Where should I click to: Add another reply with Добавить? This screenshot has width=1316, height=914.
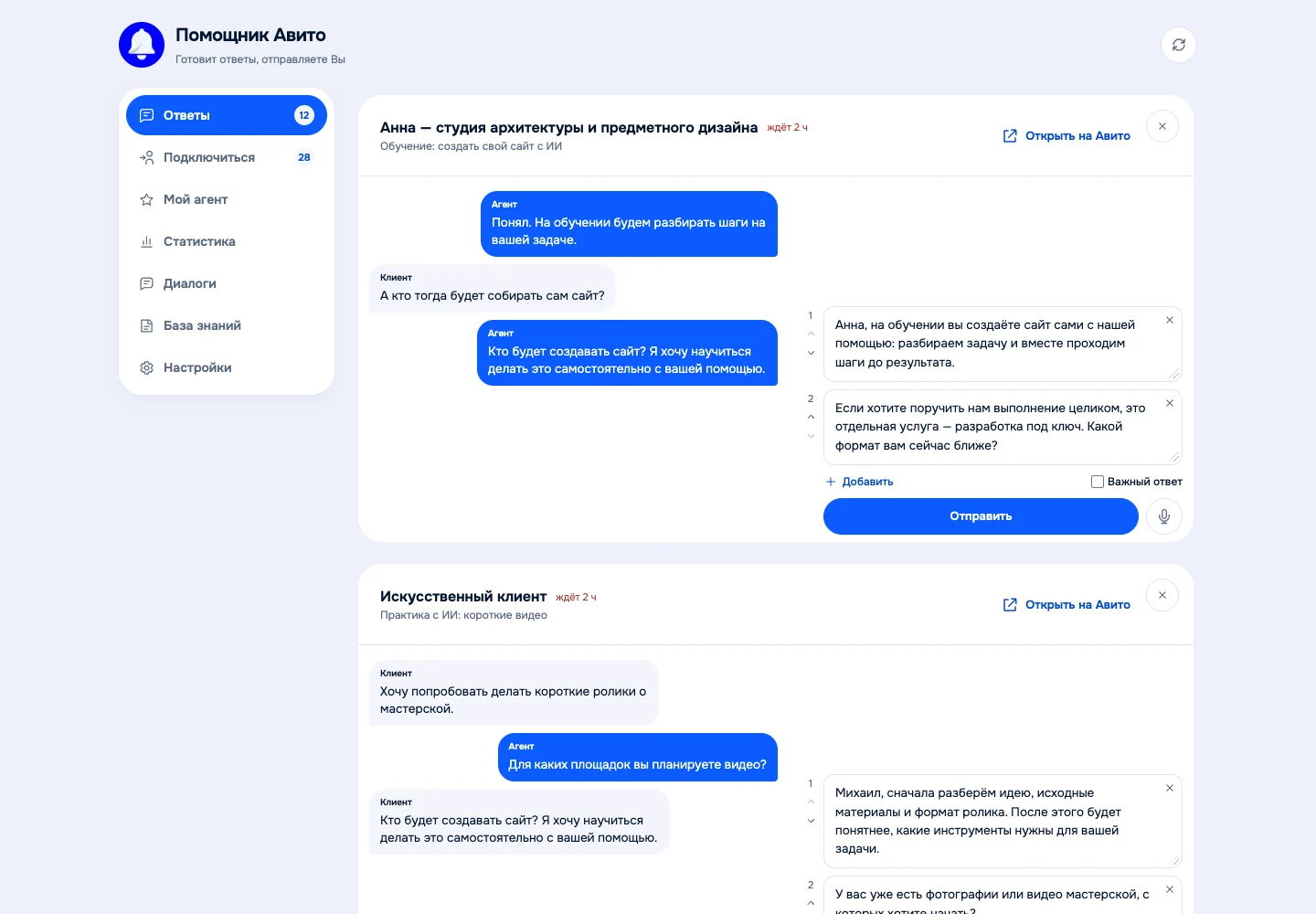coord(859,482)
